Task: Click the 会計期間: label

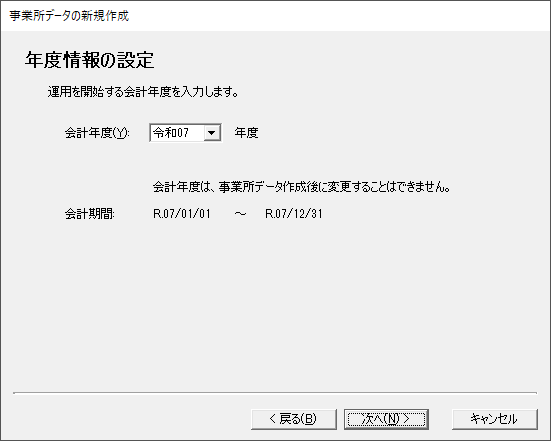Action: [x=90, y=214]
